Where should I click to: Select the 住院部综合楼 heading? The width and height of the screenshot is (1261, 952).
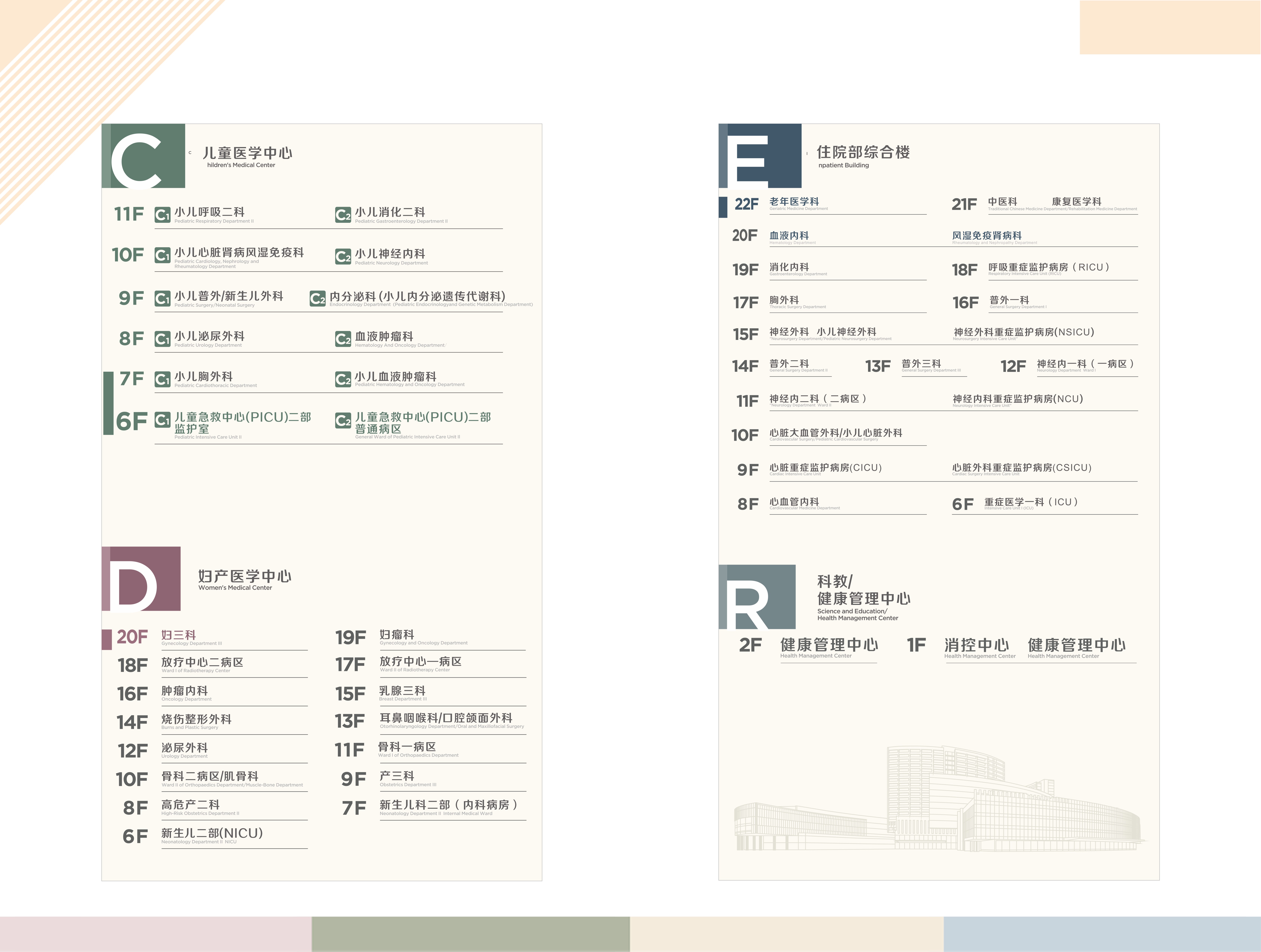[863, 152]
